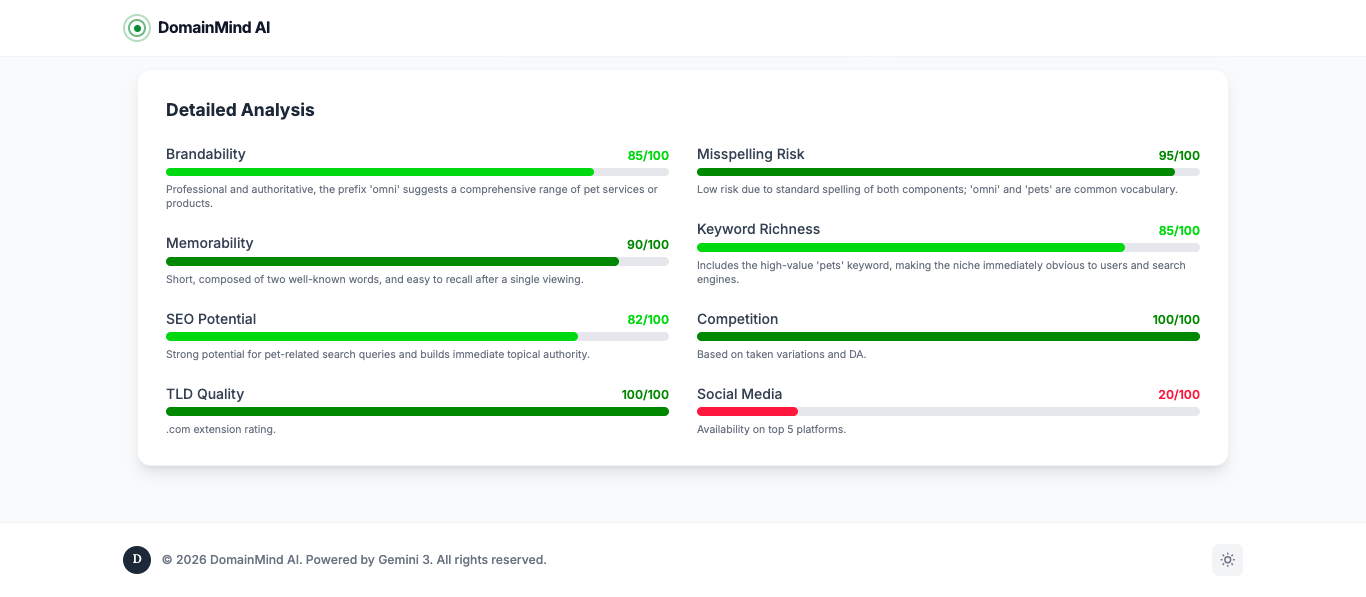Viewport: 1366px width, 597px height.
Task: Toggle the light/dark theme sun icon
Action: pyautogui.click(x=1227, y=560)
